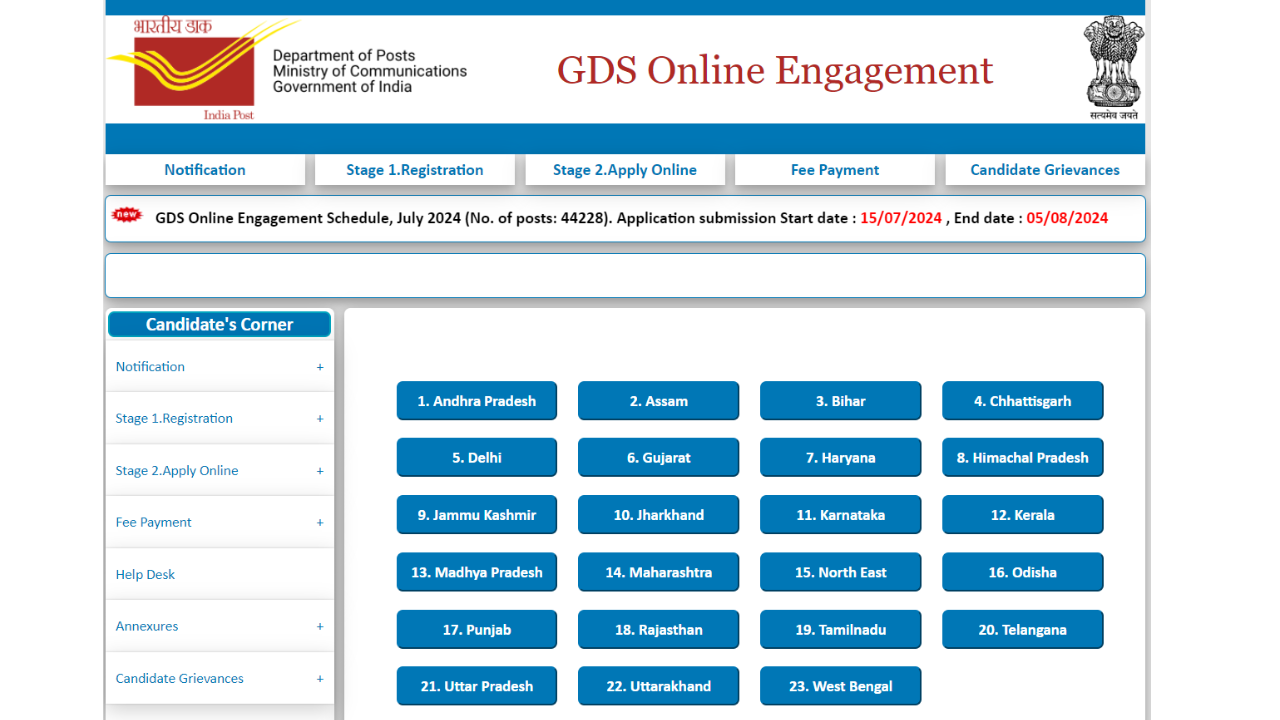Screen dimensions: 1280x720
Task: Go to 23. West Bengal button
Action: [x=841, y=686]
